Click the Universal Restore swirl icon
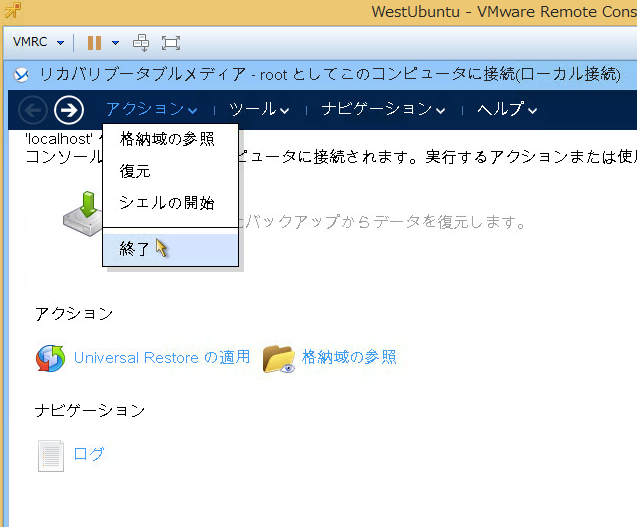The height and width of the screenshot is (527, 637). point(50,358)
